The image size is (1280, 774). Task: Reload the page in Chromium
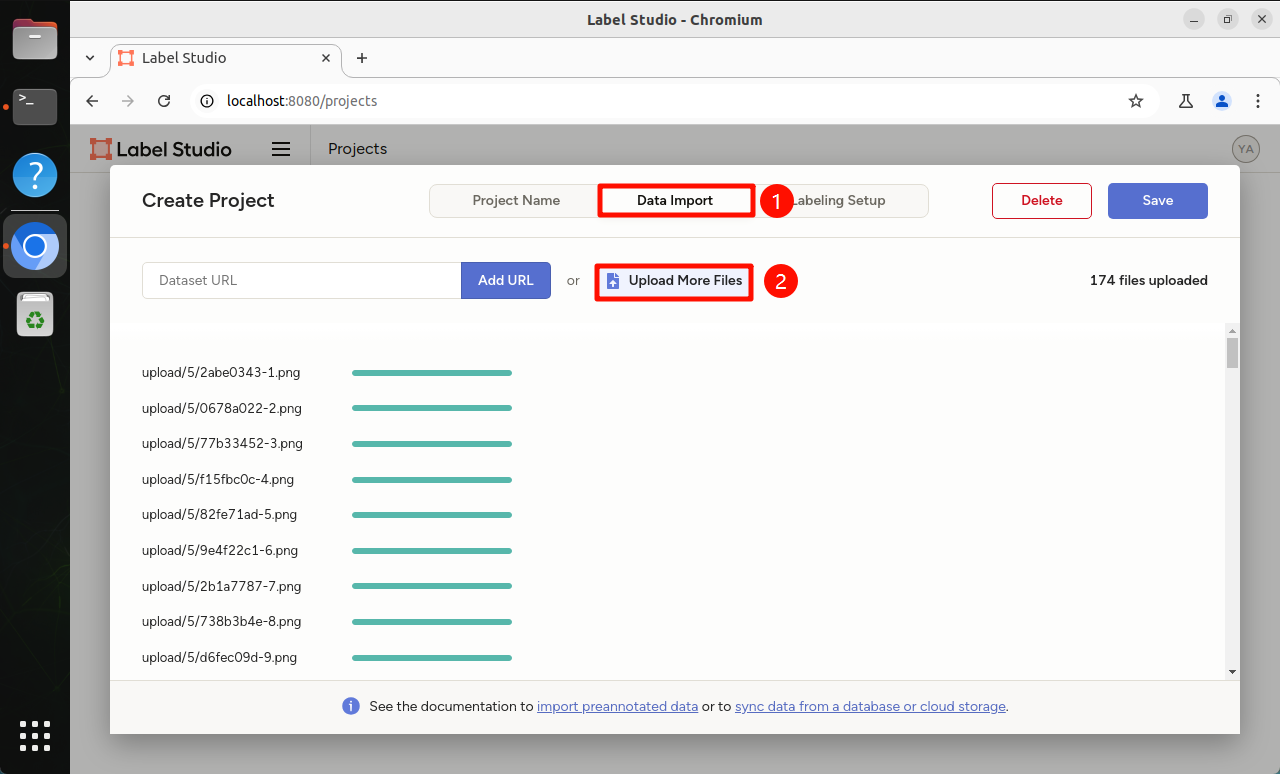pyautogui.click(x=165, y=101)
